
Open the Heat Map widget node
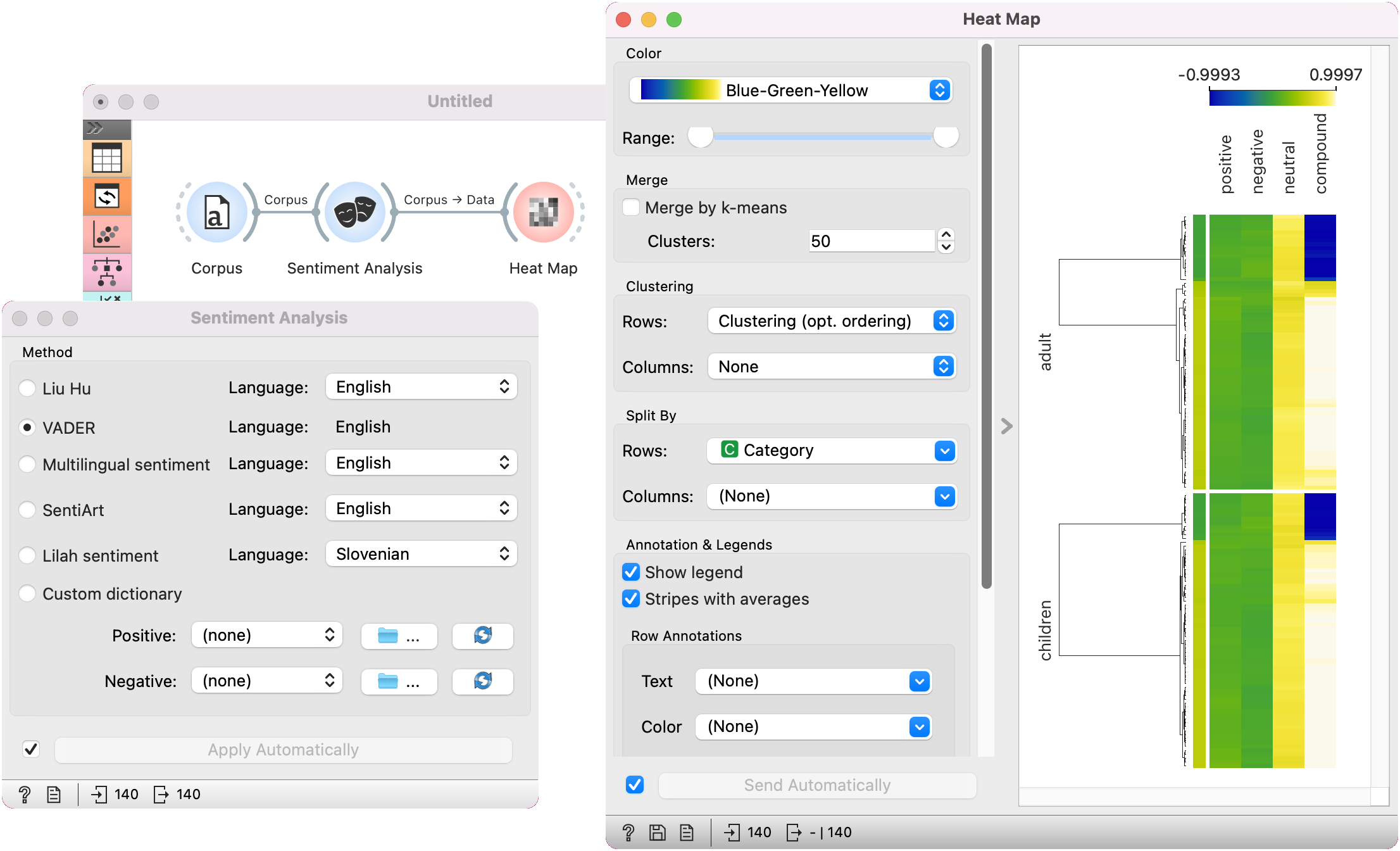tap(543, 213)
